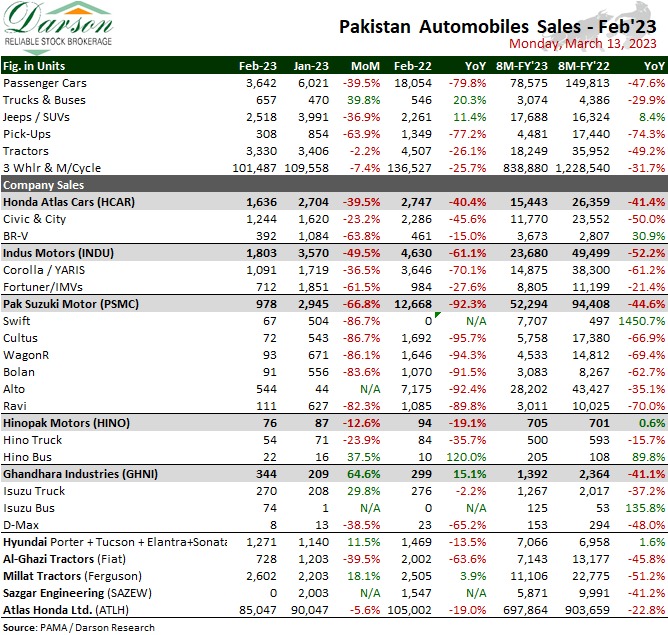This screenshot has width=668, height=635.
Task: Click Honda Atlas Cars Jan-23 value 2,704
Action: (314, 202)
